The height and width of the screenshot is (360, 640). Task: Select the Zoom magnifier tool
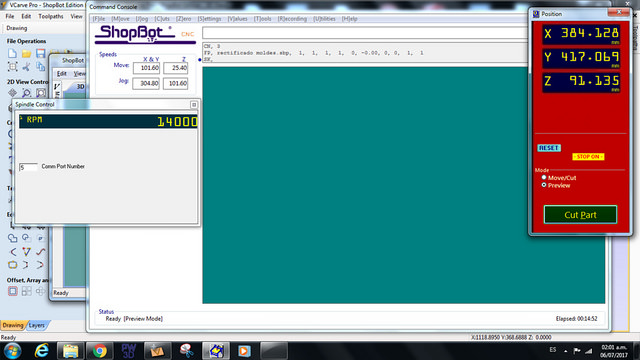coord(27,93)
